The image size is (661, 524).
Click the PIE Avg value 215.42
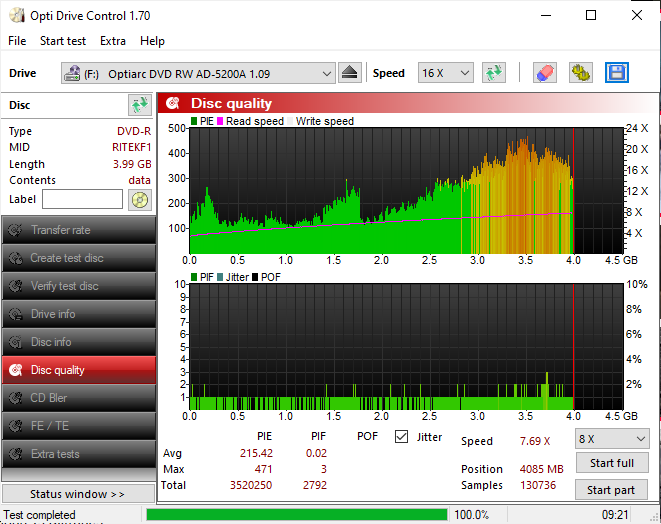(256, 453)
